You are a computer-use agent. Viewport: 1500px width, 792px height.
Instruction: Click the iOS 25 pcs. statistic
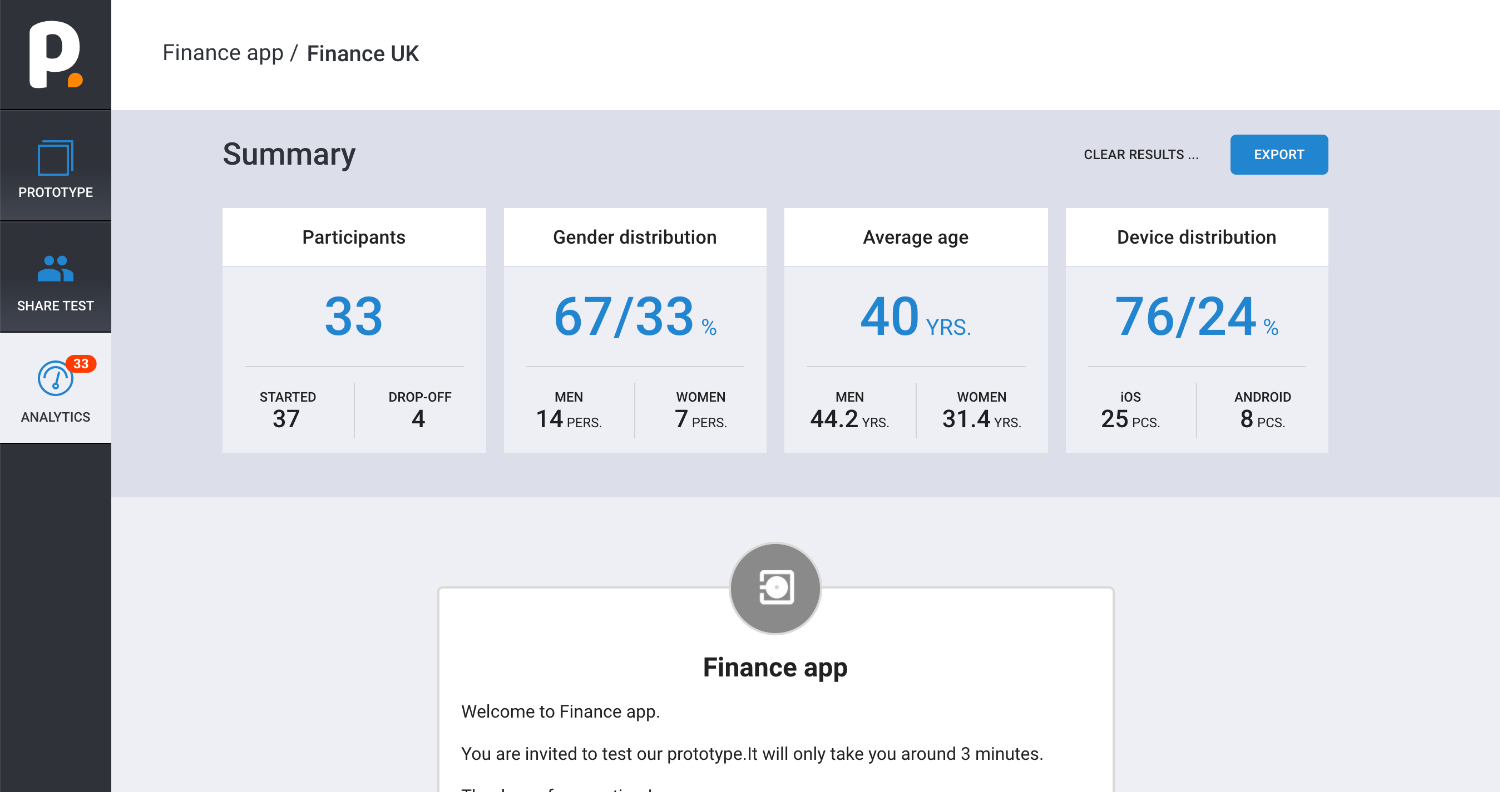1131,410
